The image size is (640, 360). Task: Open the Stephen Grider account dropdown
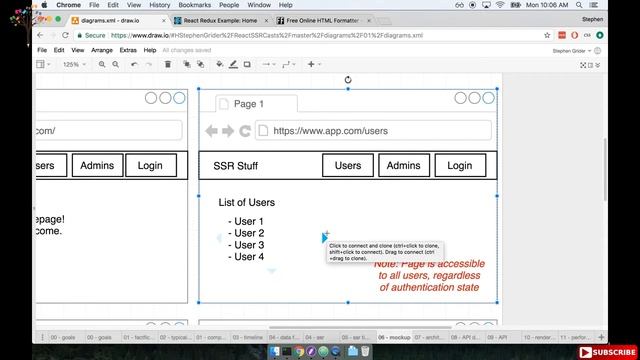pos(571,51)
